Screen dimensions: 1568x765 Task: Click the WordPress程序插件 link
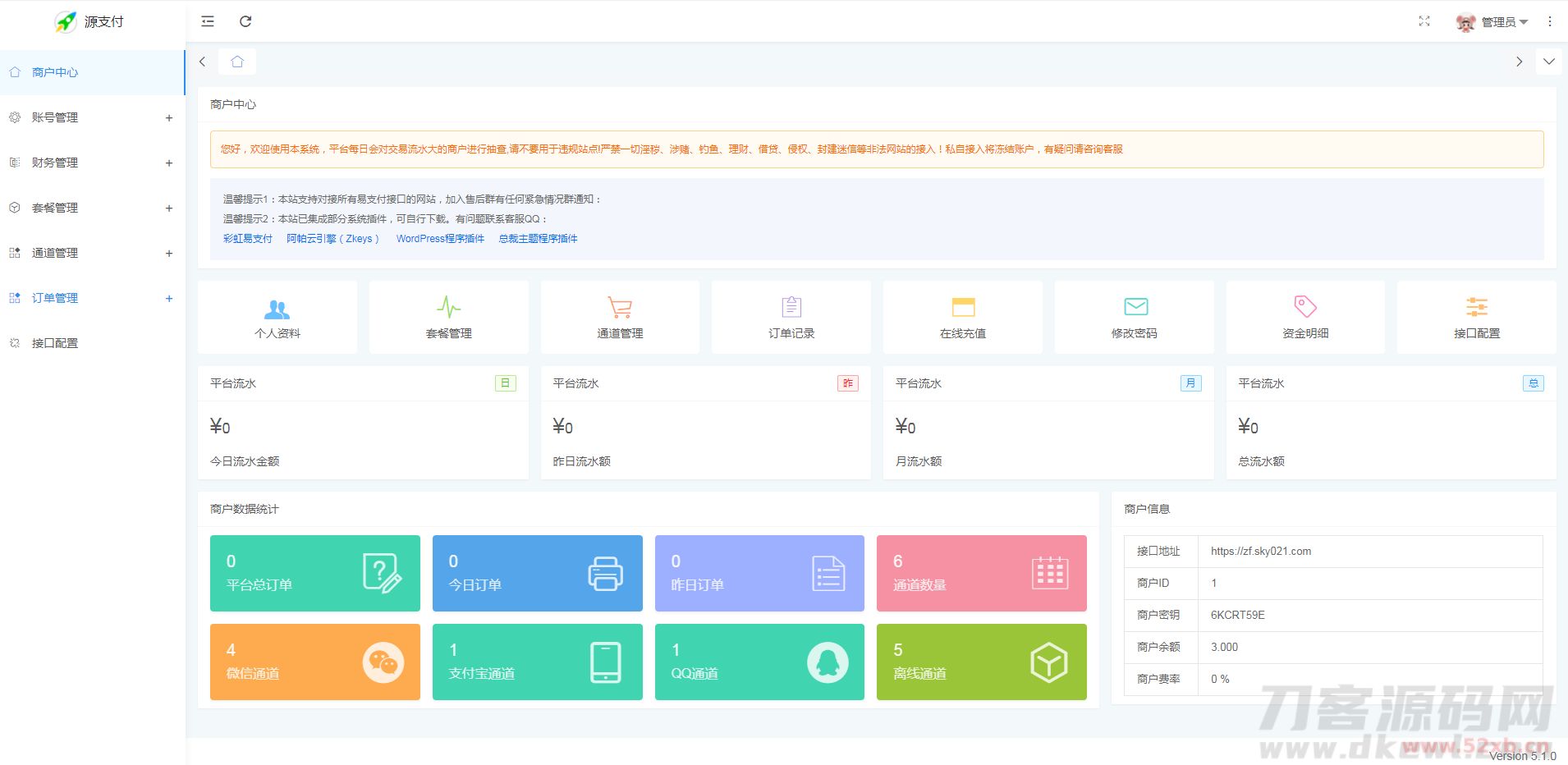440,238
